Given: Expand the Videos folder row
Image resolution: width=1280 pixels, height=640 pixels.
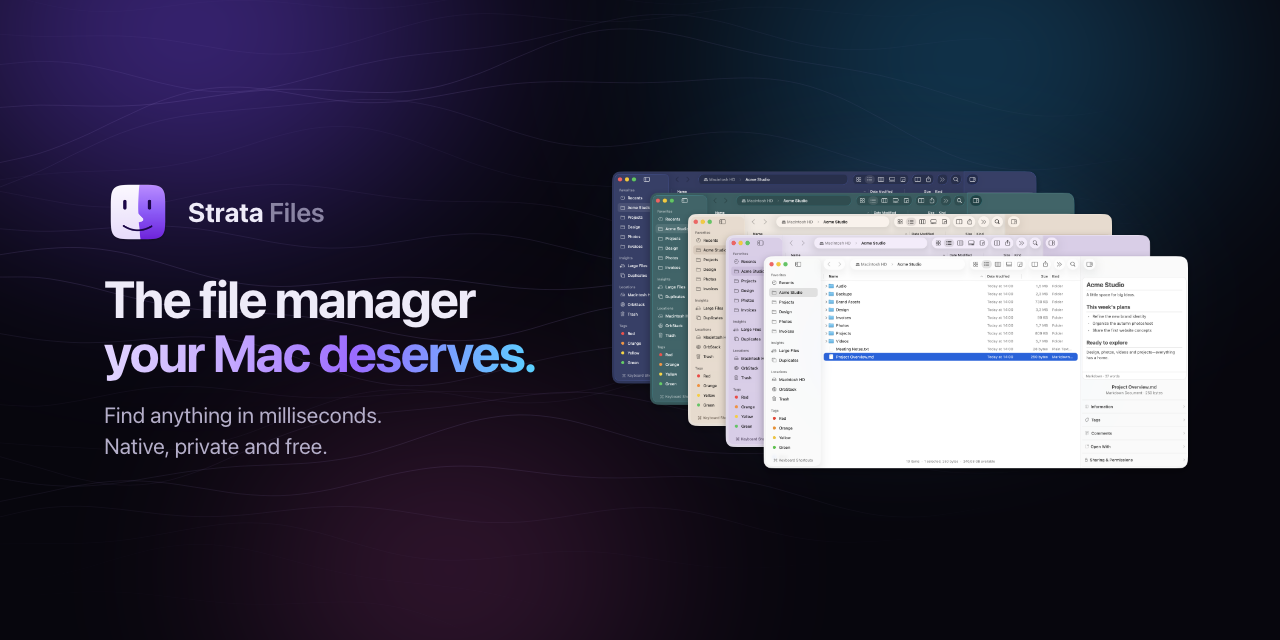Looking at the screenshot, I should pos(827,341).
